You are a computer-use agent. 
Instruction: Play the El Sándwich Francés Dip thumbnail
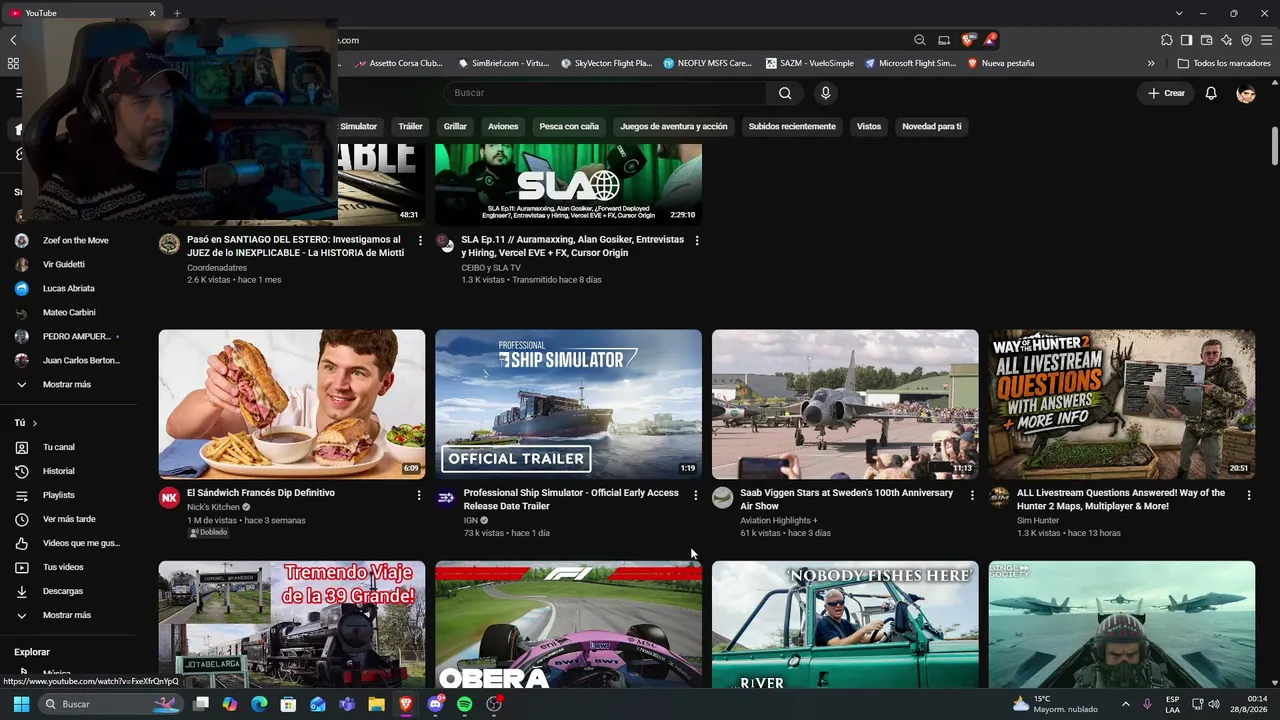point(292,404)
